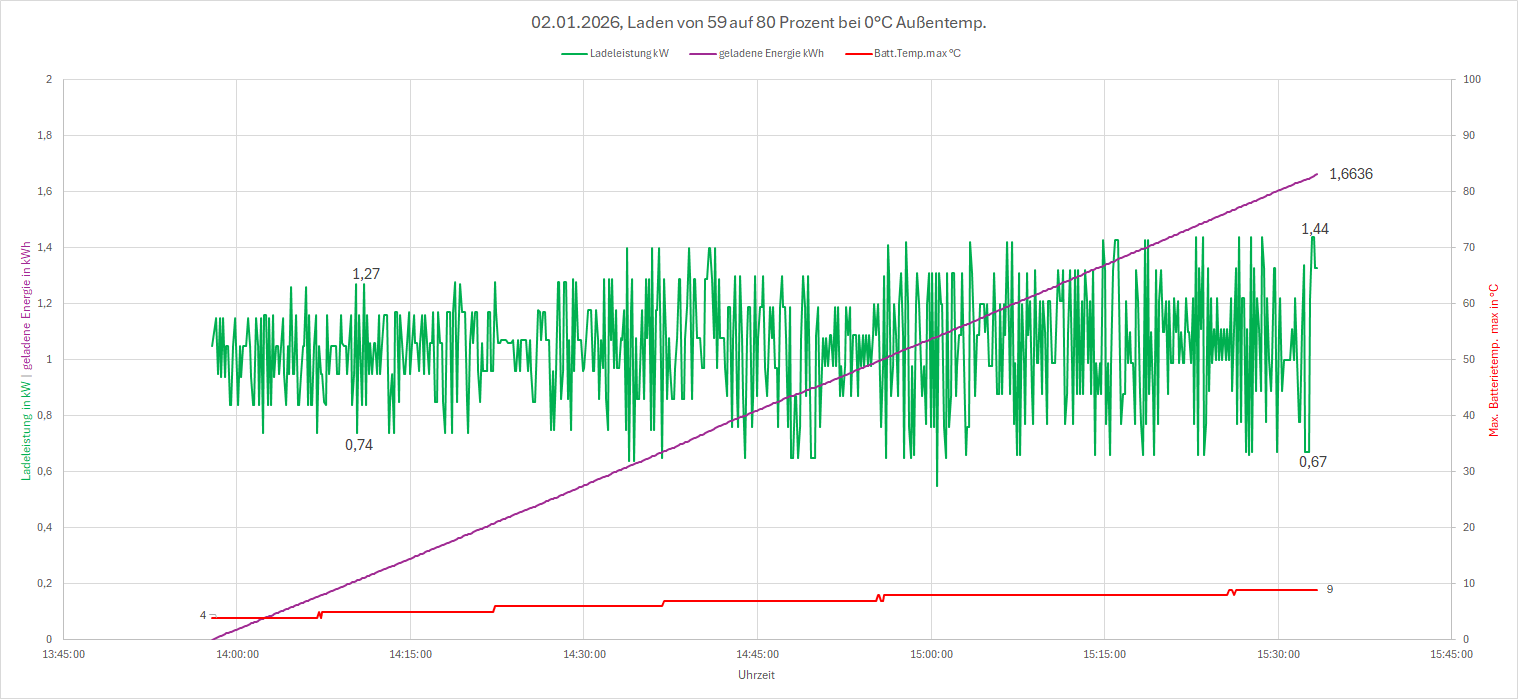The image size is (1518, 699).
Task: Click the 1,6636 data label
Action: tap(1350, 174)
